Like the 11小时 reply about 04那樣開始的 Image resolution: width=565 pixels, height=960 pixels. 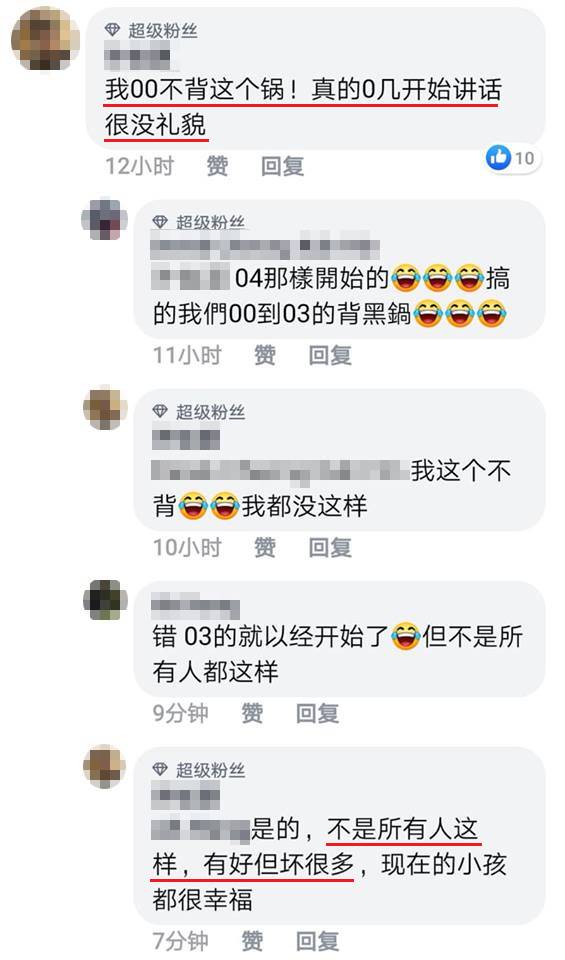[x=264, y=355]
